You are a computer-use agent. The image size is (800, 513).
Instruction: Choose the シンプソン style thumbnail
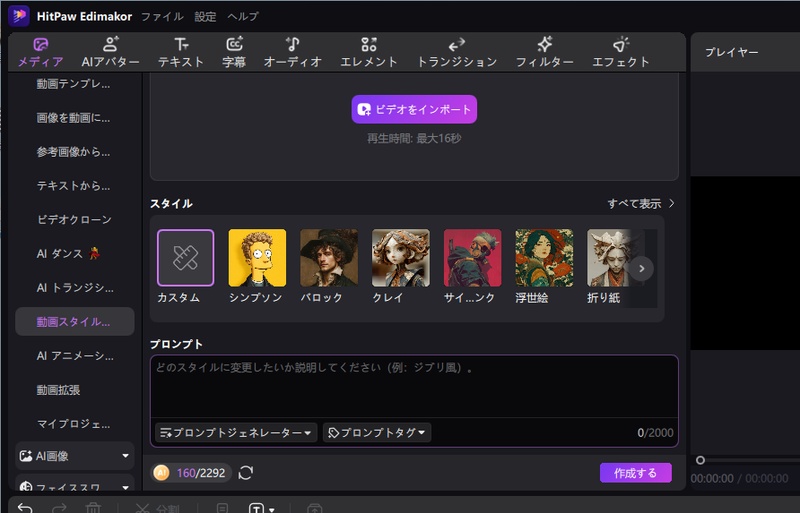[x=257, y=258]
